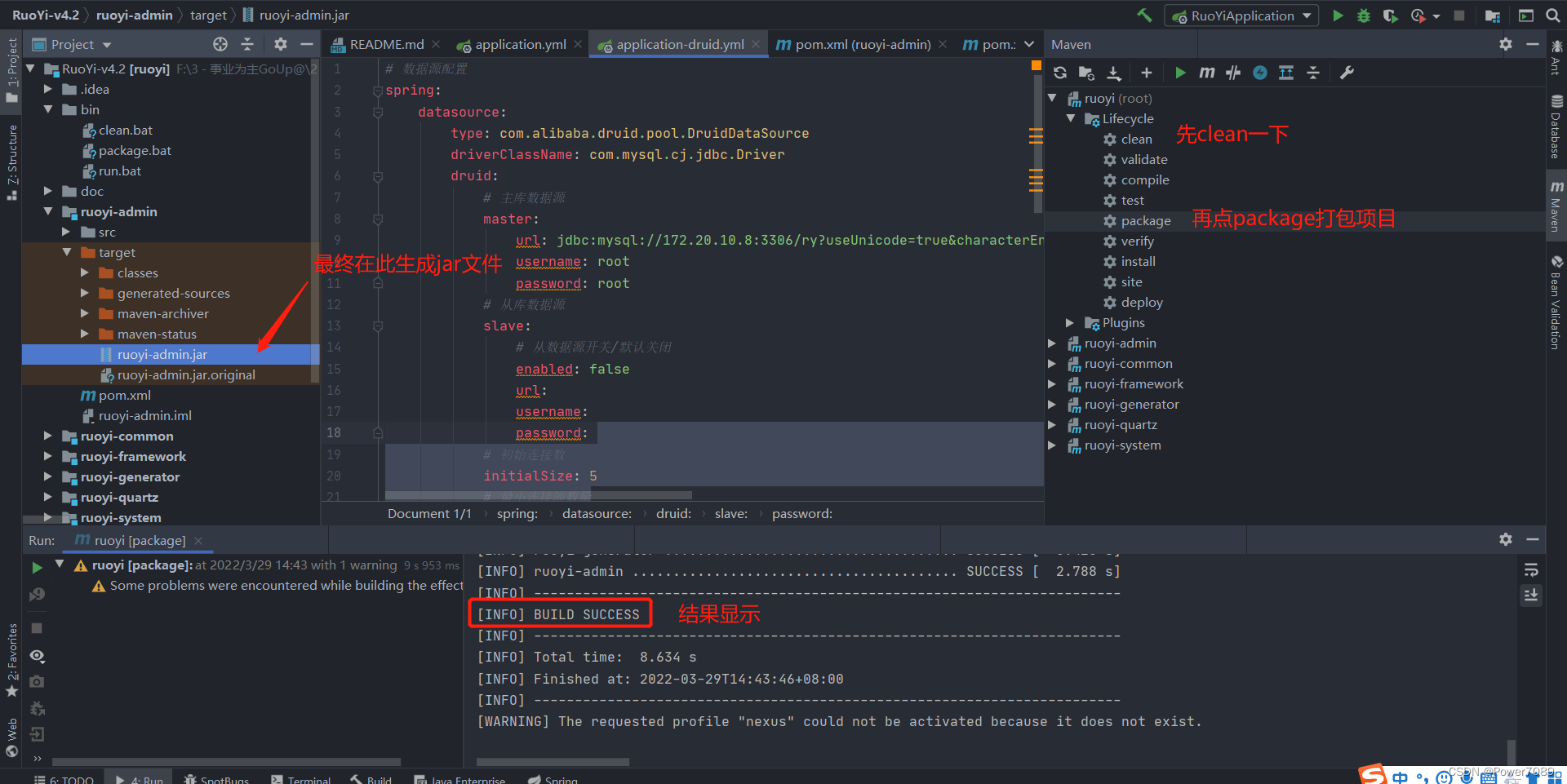Viewport: 1567px width, 784px height.
Task: Open the package.bat file
Action: [135, 150]
